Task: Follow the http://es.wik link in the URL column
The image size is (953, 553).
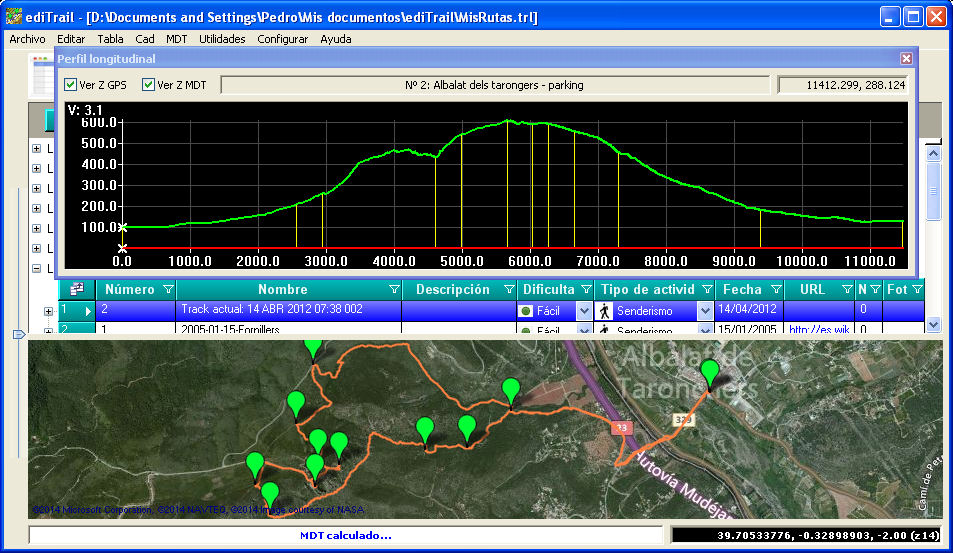Action: coord(819,329)
